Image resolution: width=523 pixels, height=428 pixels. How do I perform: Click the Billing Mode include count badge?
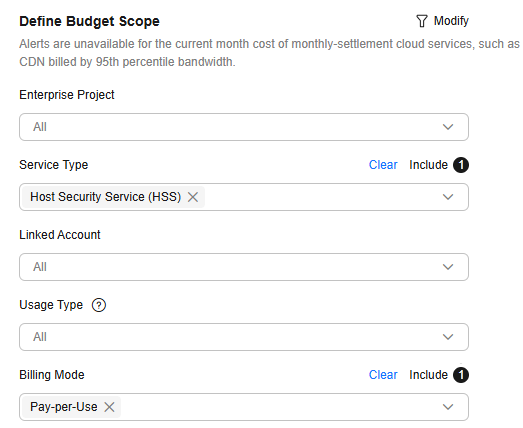click(461, 375)
